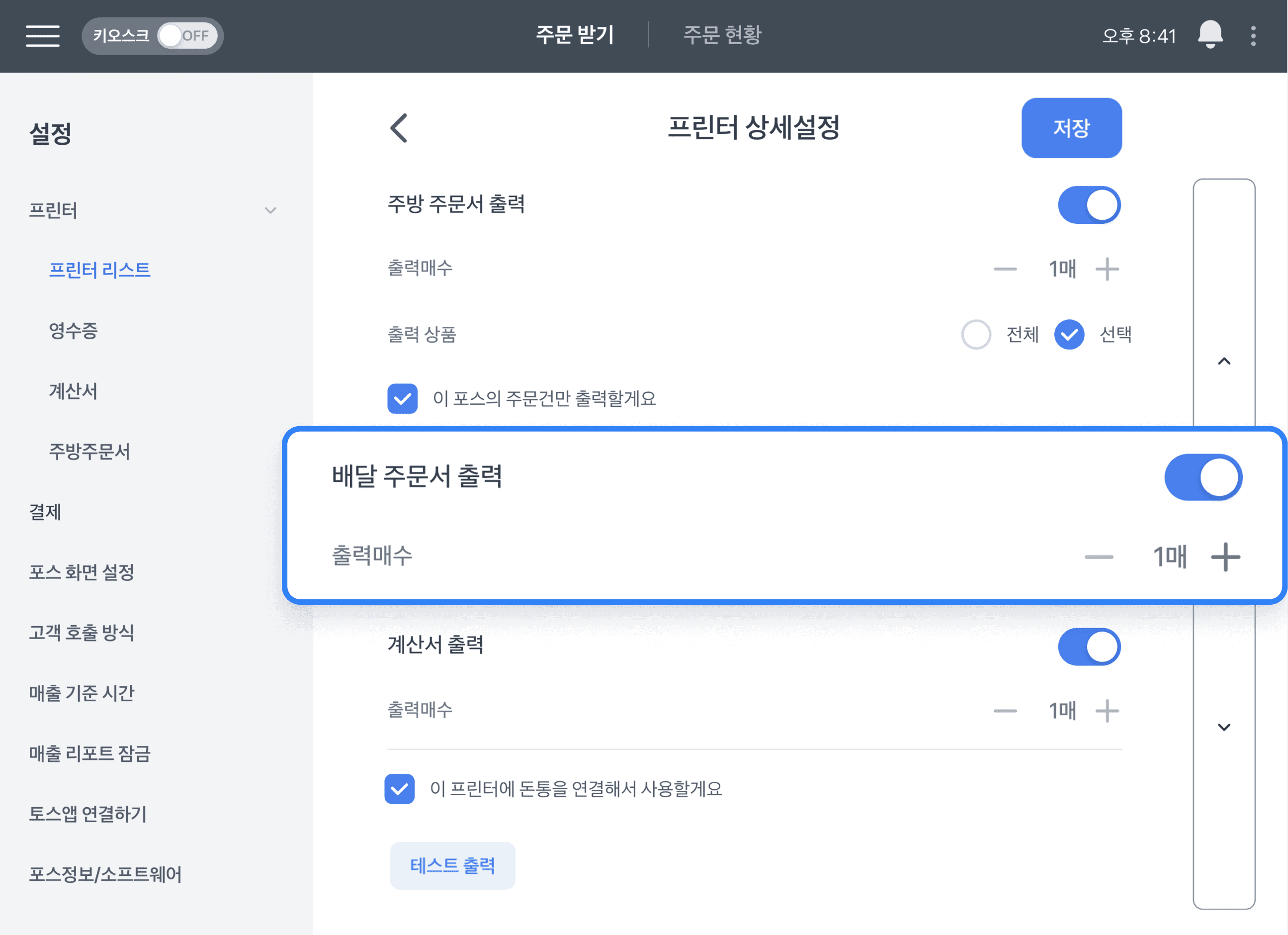Click the 저장 save button

1071,128
